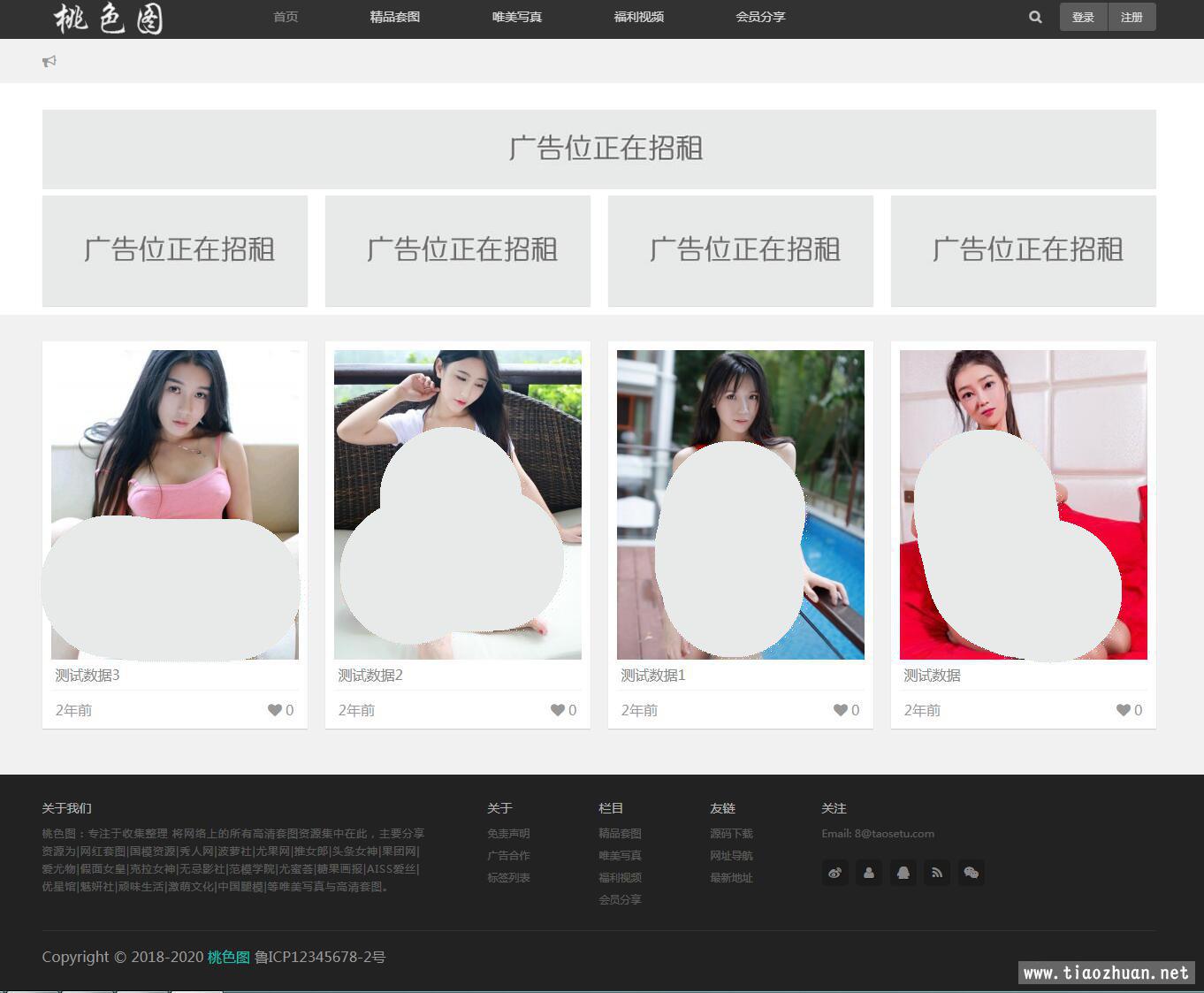This screenshot has height=993, width=1204.
Task: Select 会员分享 in the top navigation
Action: (x=760, y=17)
